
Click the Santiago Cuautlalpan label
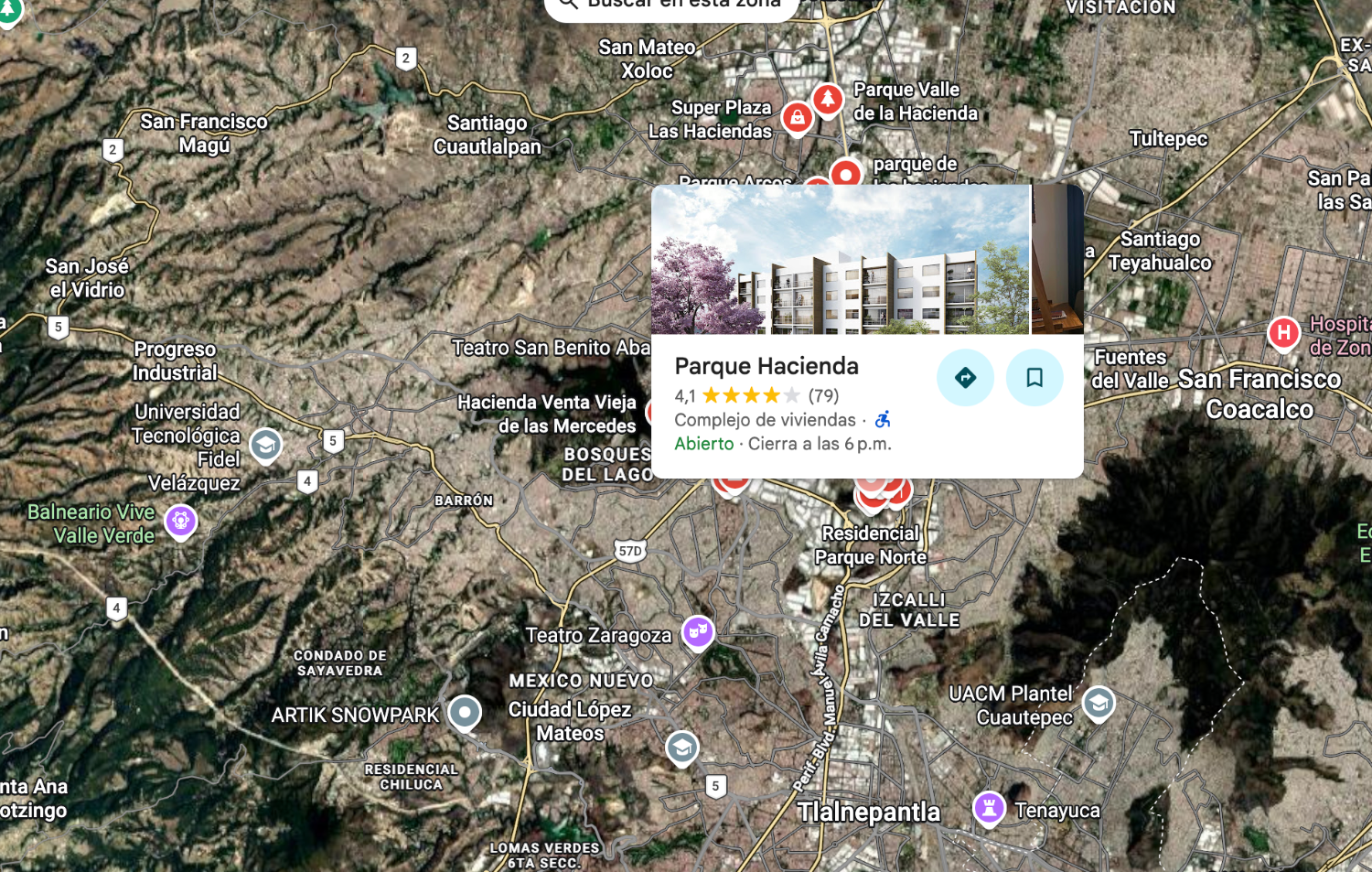click(488, 135)
